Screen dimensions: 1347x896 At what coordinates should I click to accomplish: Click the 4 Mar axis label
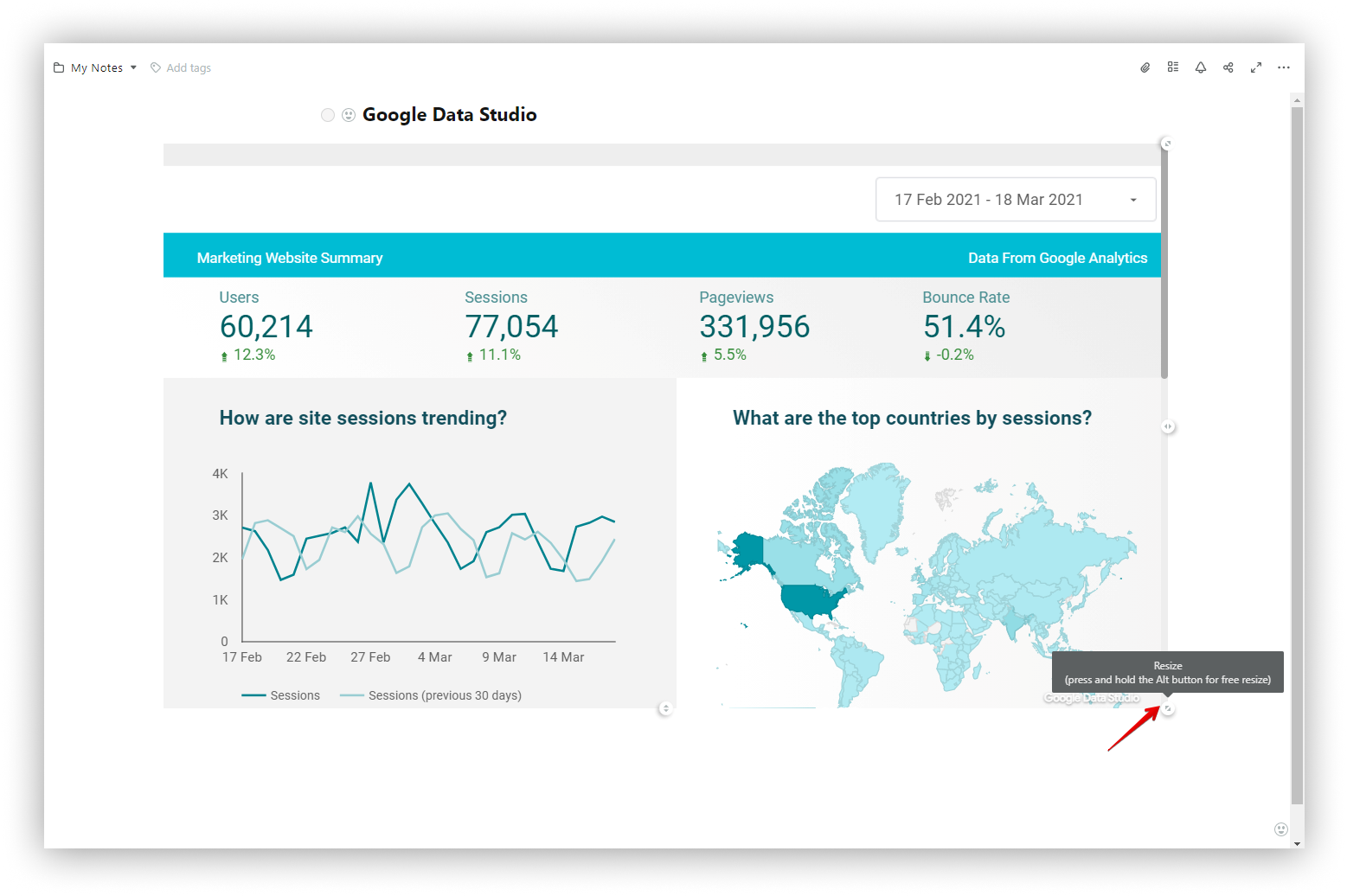tap(435, 657)
